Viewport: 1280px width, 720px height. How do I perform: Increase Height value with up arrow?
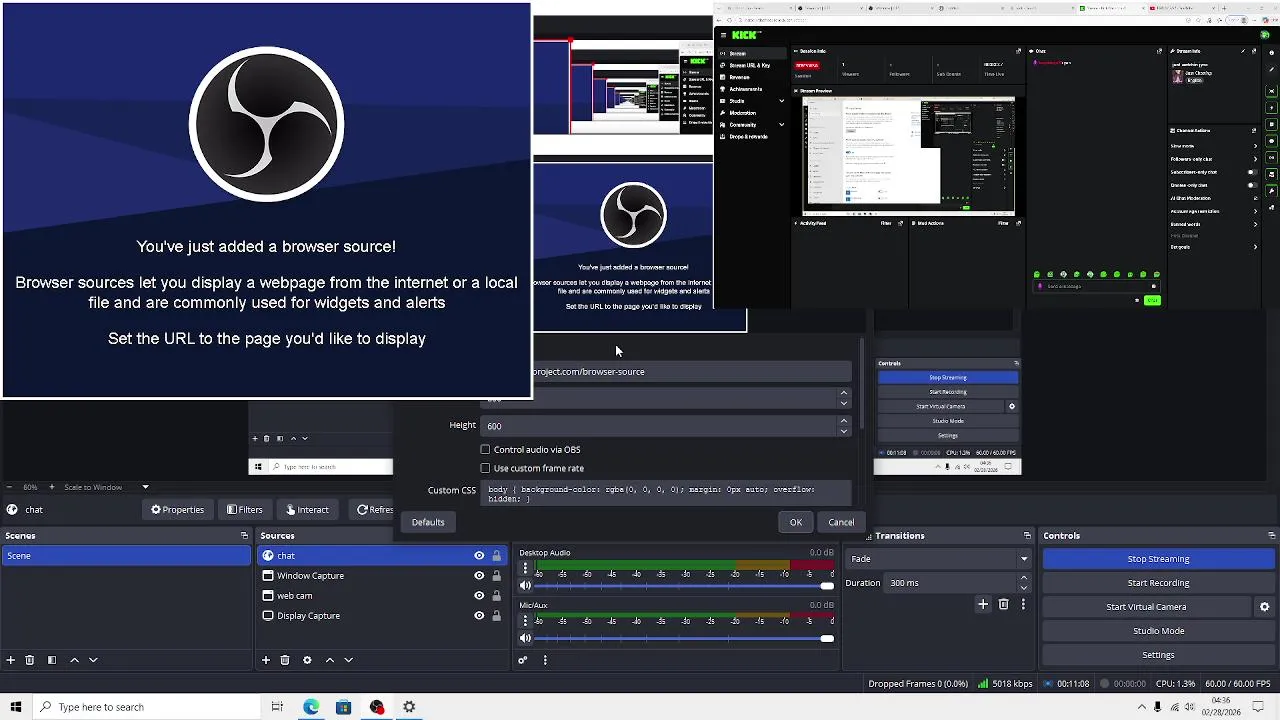(844, 421)
